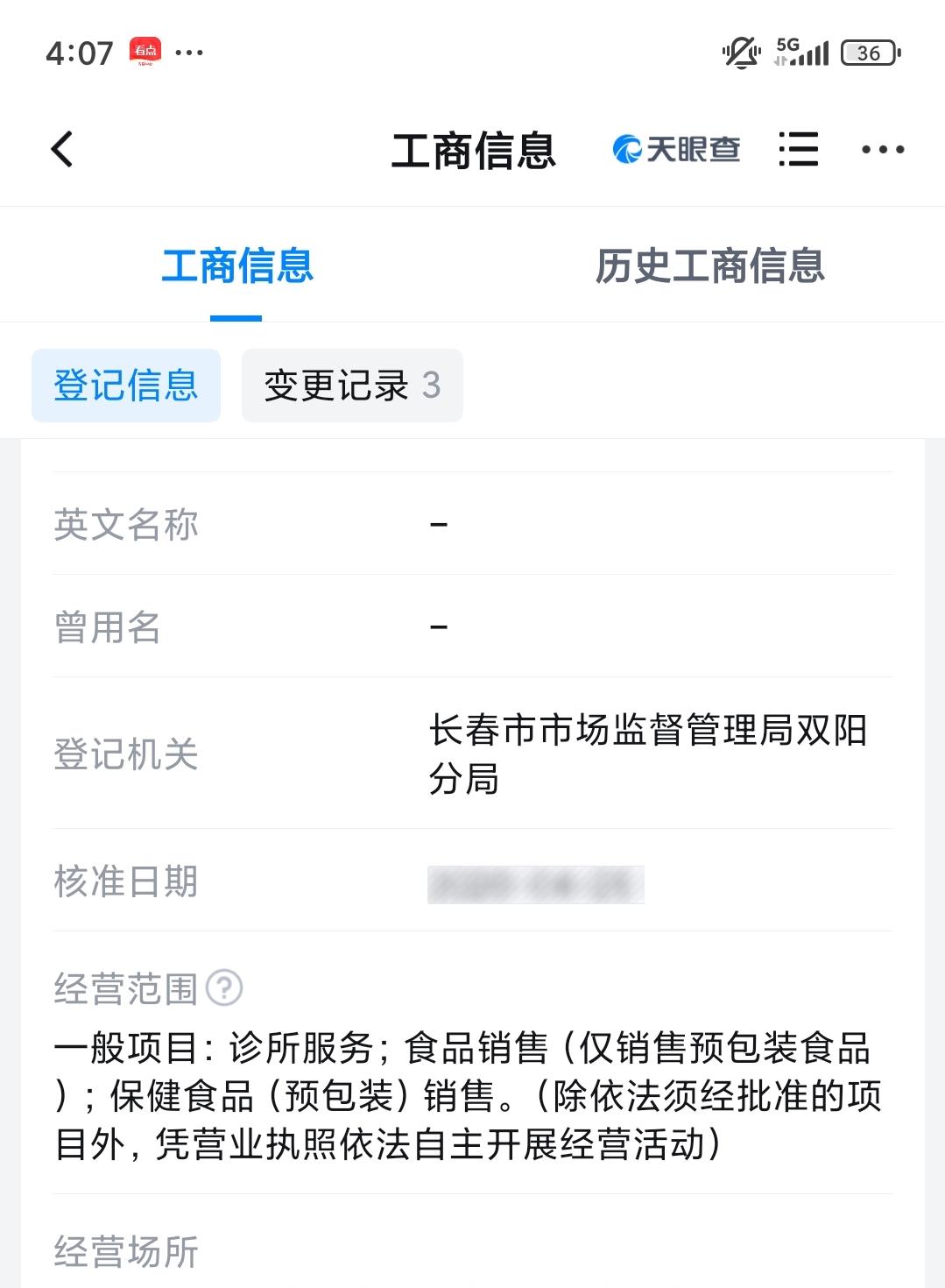Tap the blurred 核准日期 value
This screenshot has height=1288, width=945.
click(x=535, y=884)
